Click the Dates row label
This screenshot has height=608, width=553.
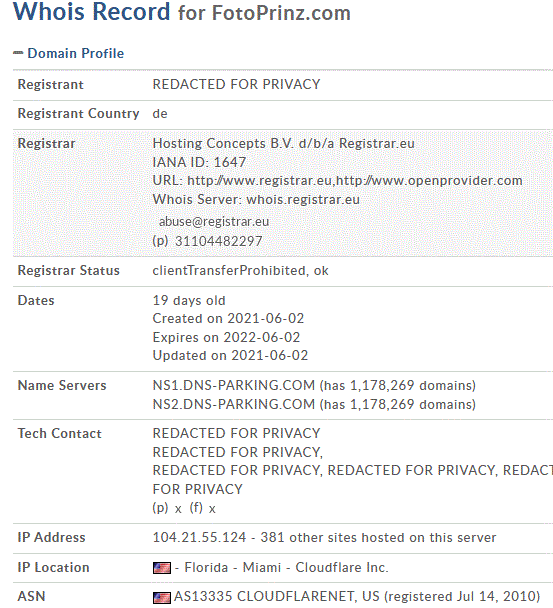tap(36, 301)
